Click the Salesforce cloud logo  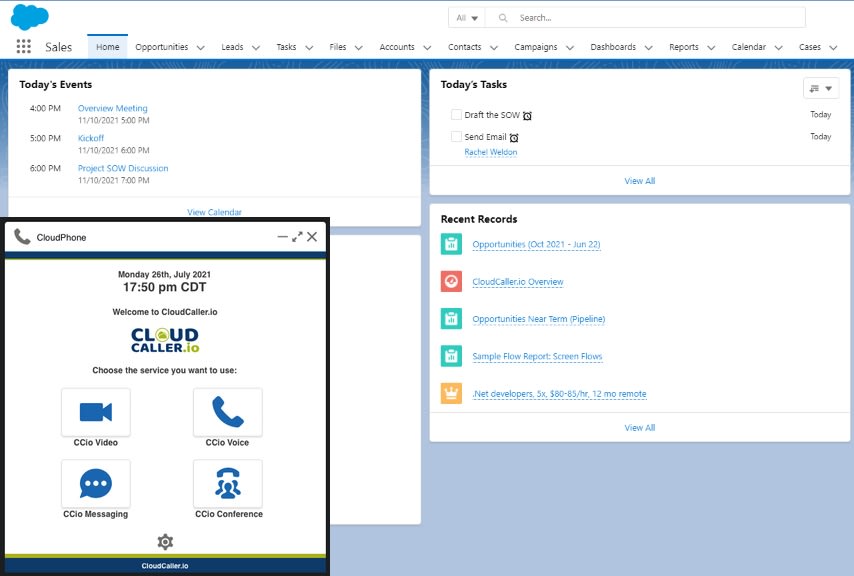point(29,17)
